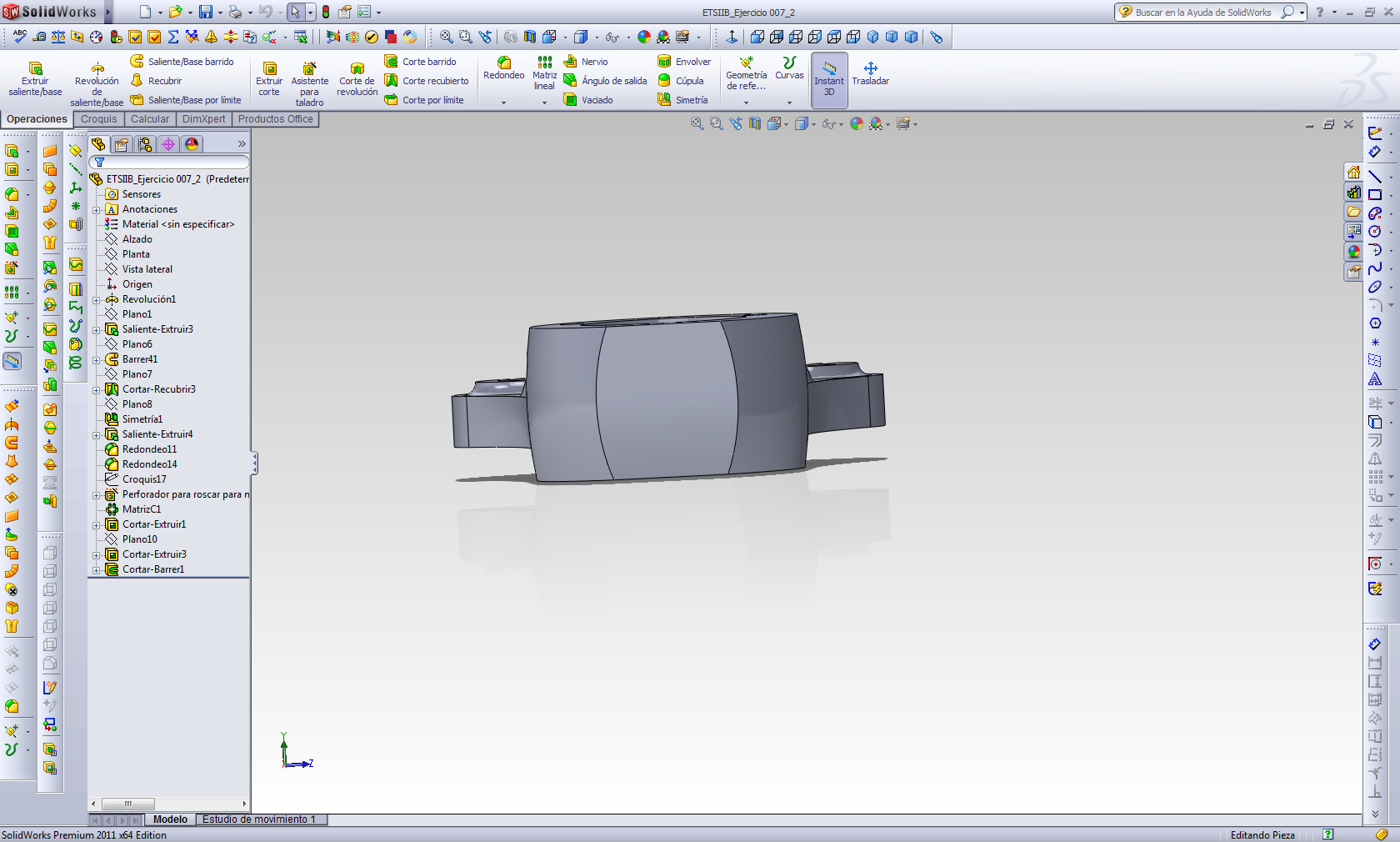Select the Modelo bottom tab
1400x842 pixels.
170,819
